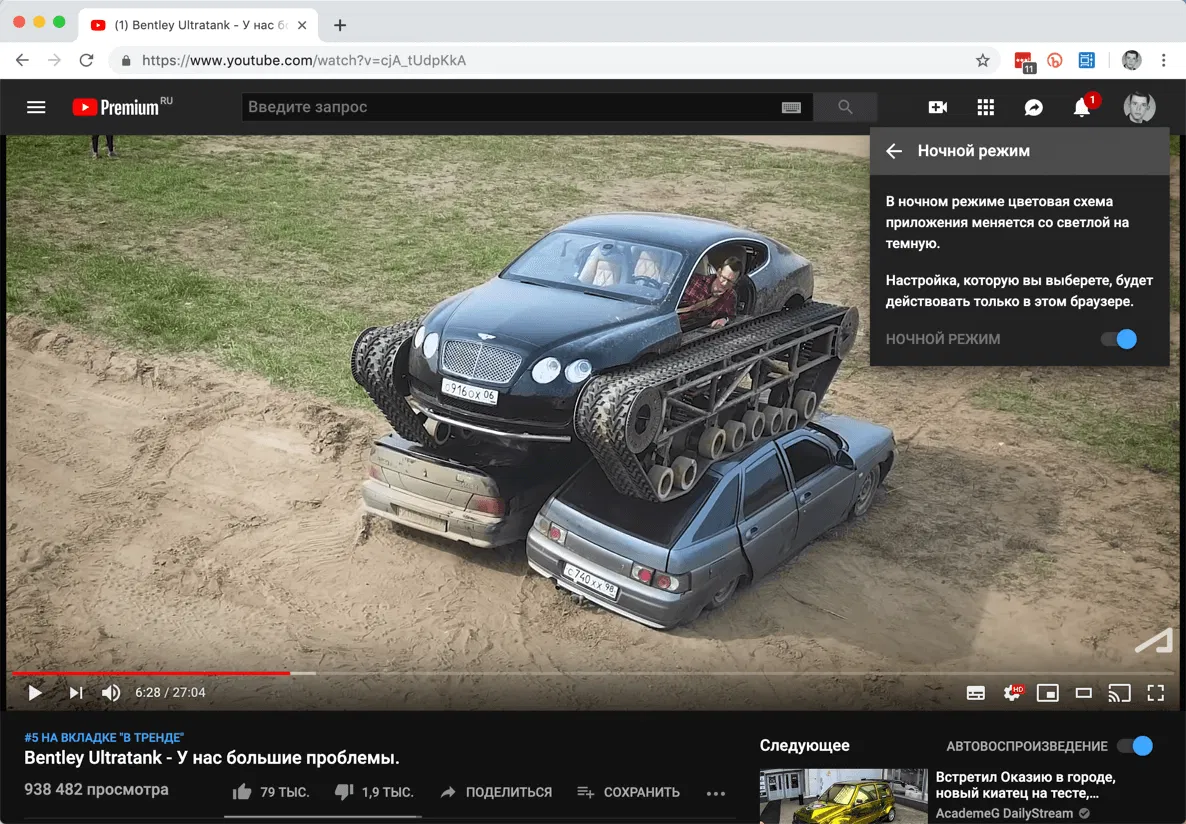Open Chrome's three-dot menu
1186x824 pixels.
[x=1163, y=60]
